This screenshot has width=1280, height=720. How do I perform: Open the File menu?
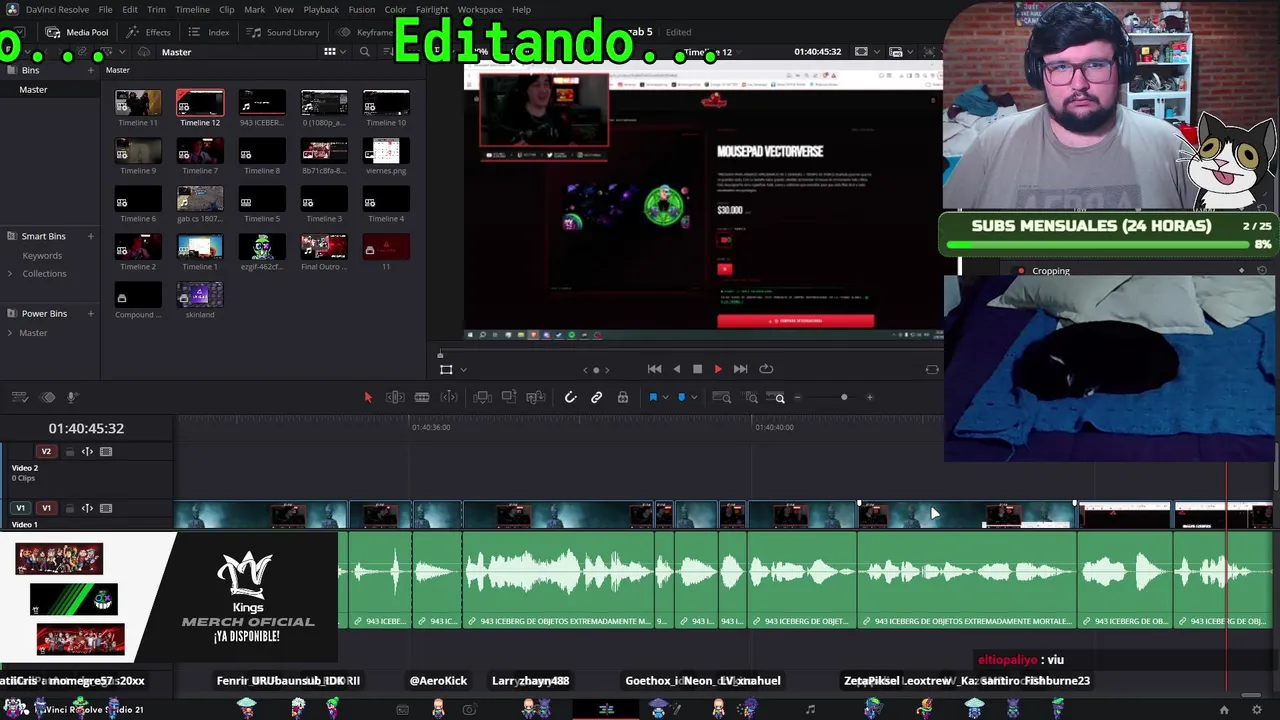(x=105, y=10)
